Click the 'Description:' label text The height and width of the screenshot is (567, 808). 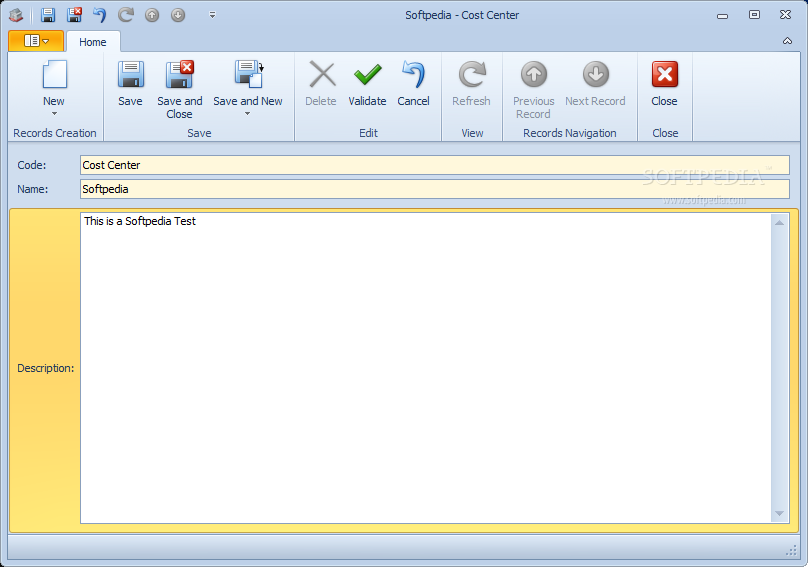pos(45,368)
